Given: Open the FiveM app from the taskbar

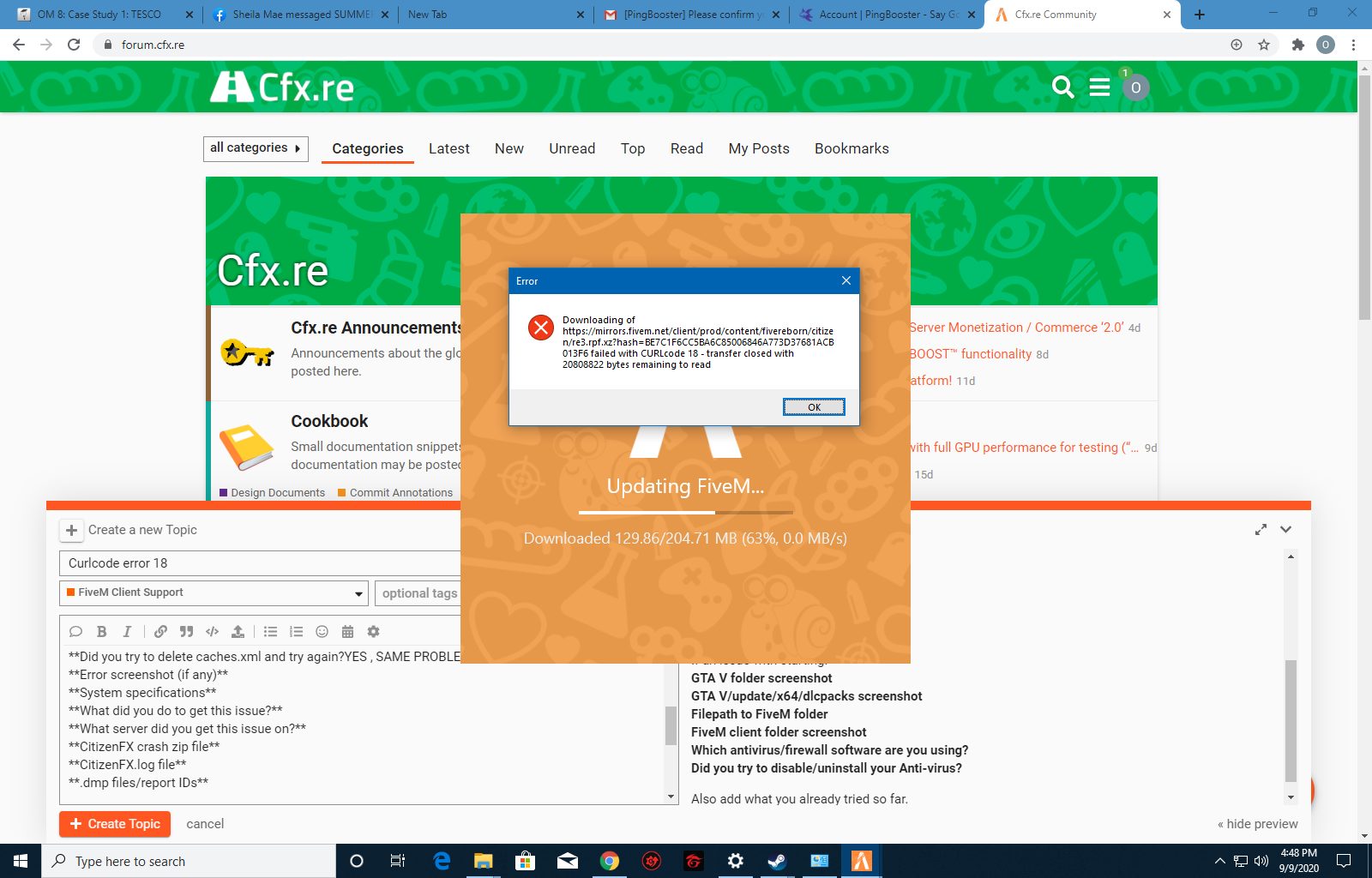Looking at the screenshot, I should point(861,861).
